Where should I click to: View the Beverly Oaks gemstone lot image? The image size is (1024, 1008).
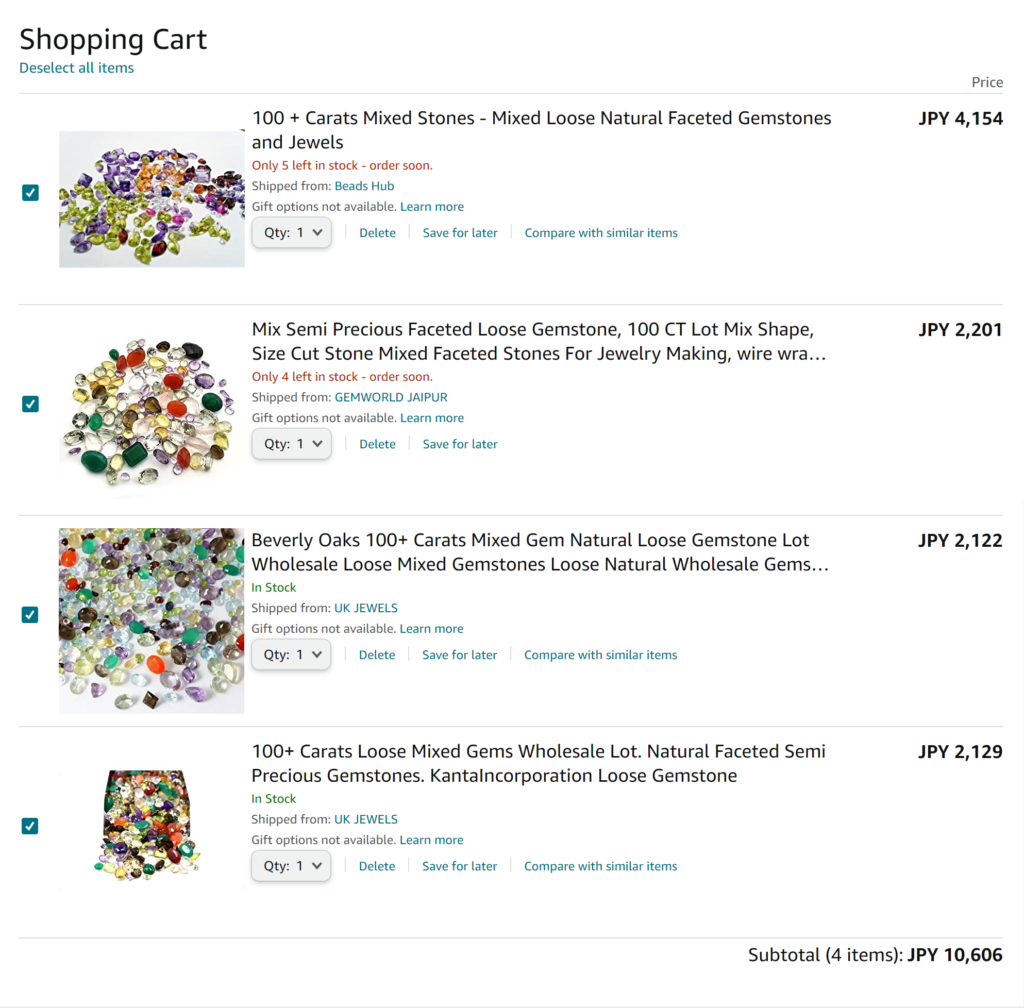[x=151, y=620]
